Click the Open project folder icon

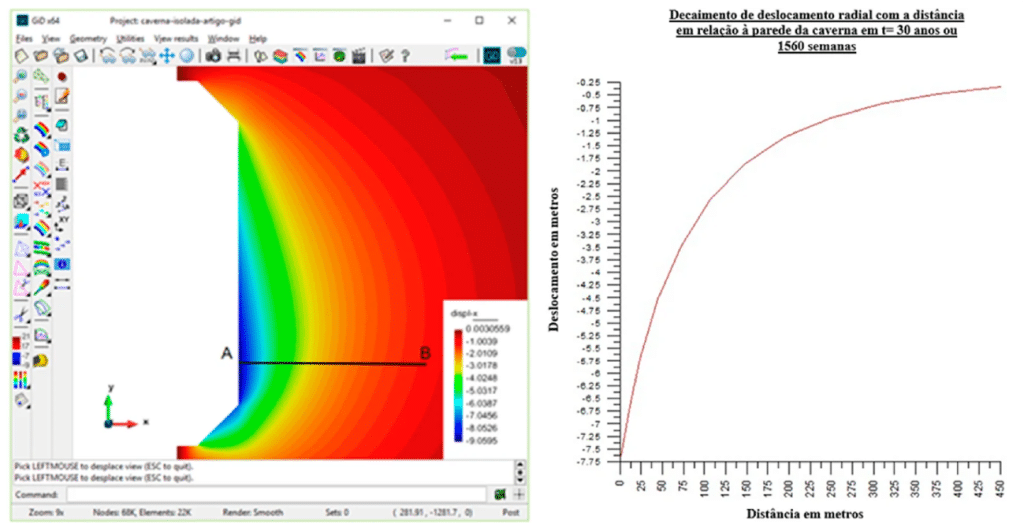[x=40, y=56]
